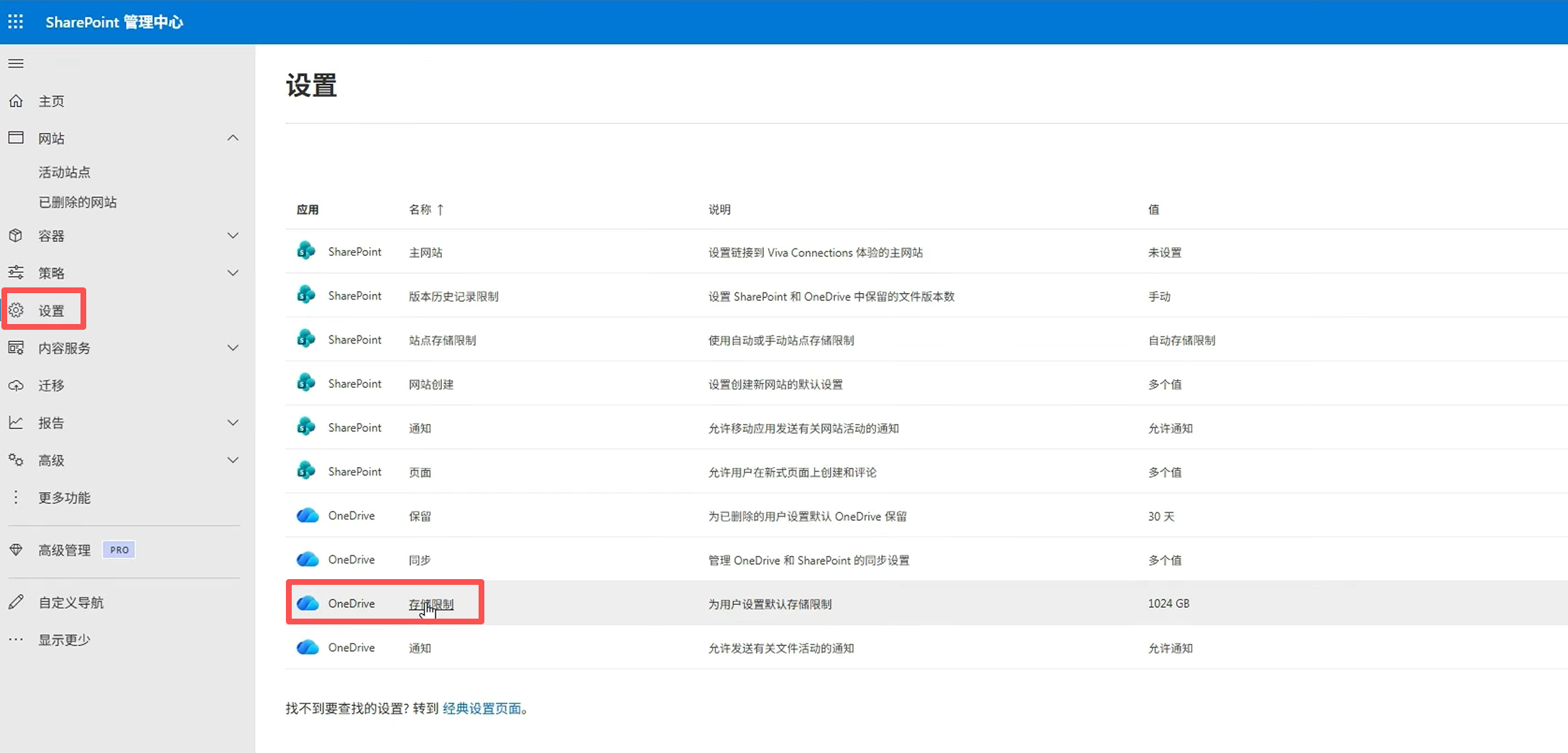Viewport: 1568px width, 753px height.
Task: Click the 迁移 cloud icon
Action: [x=16, y=385]
